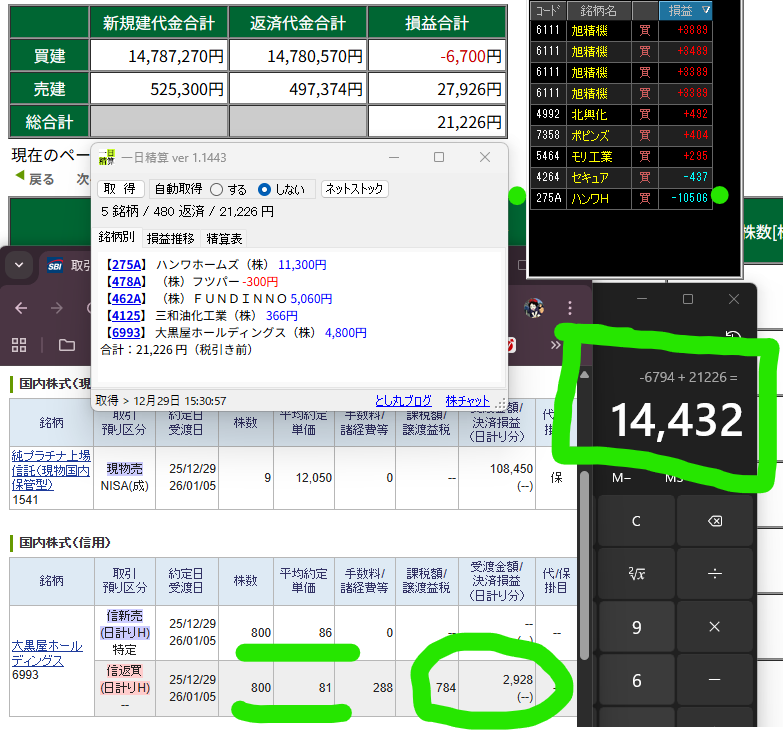
Task: Click the 取得 button
Action: pyautogui.click(x=121, y=189)
